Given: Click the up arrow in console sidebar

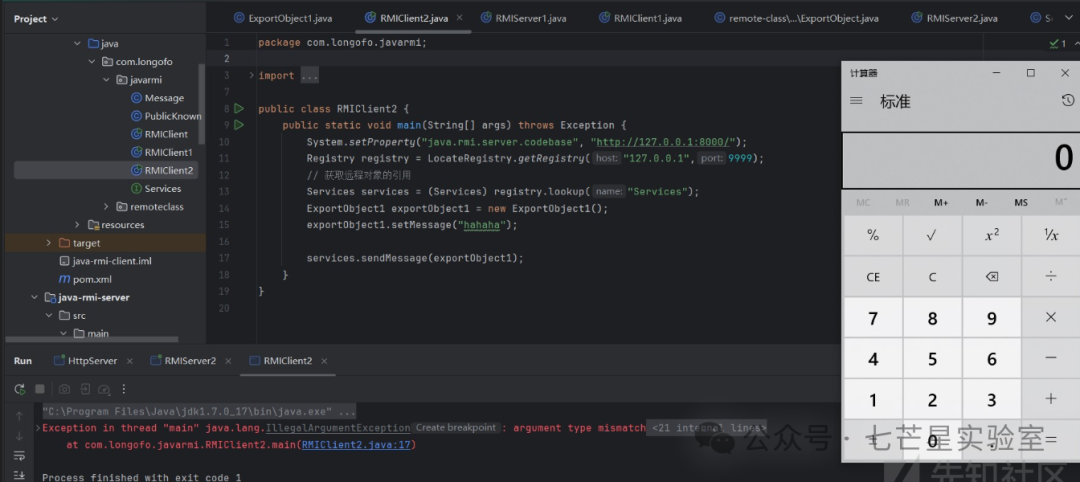Looking at the screenshot, I should click(19, 416).
